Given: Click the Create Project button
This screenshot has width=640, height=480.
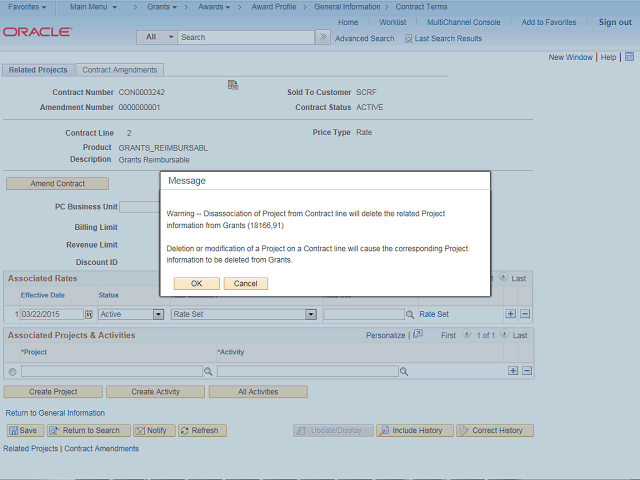Looking at the screenshot, I should (53, 391).
